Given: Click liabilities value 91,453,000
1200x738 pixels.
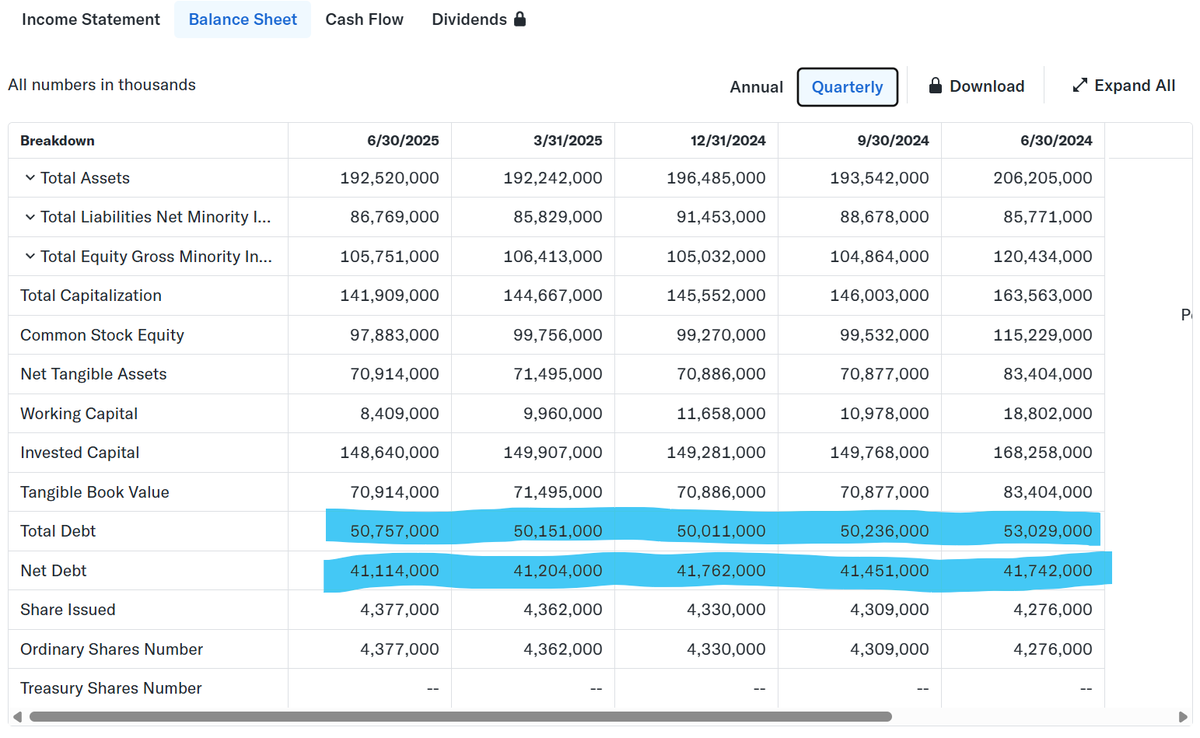Looking at the screenshot, I should coord(721,217).
